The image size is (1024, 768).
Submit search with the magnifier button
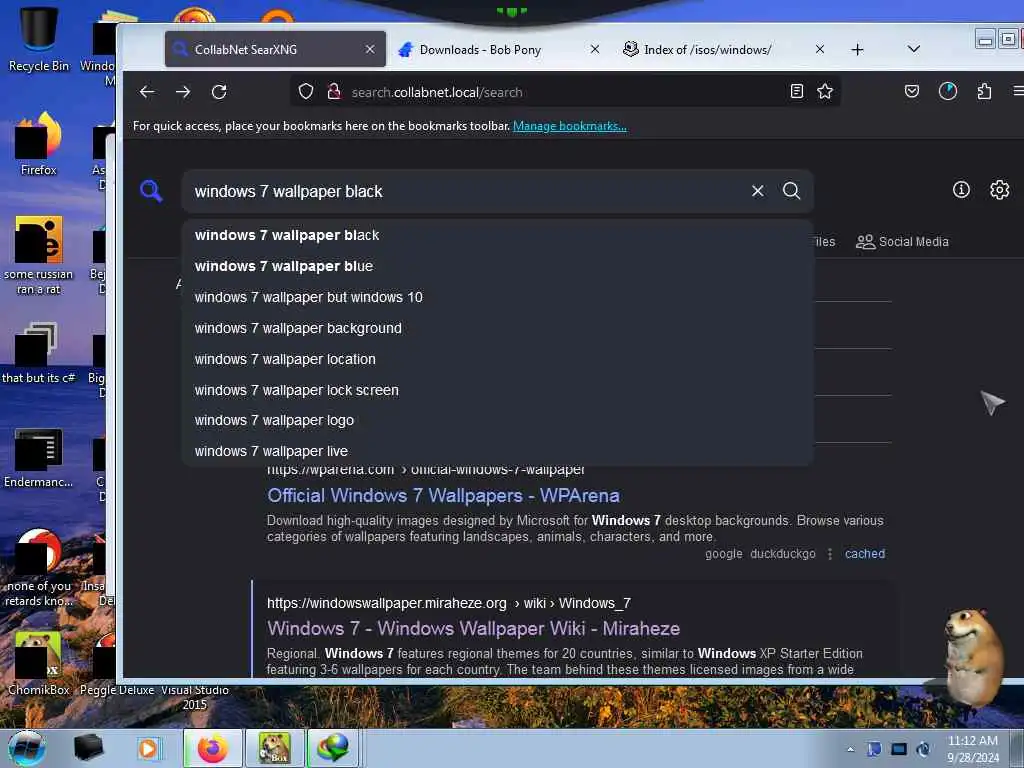click(792, 191)
